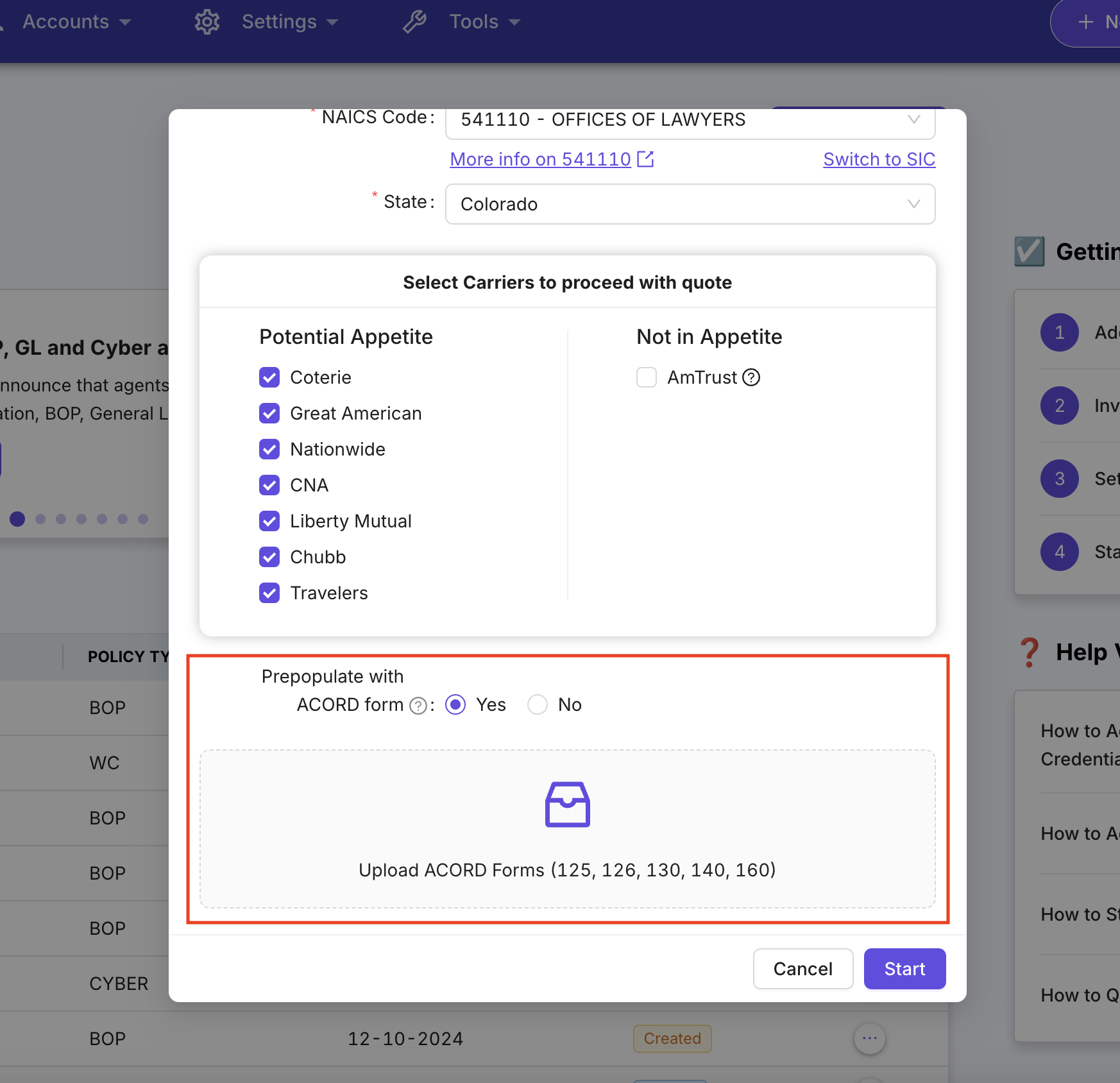Click the purple upload box icon
Image resolution: width=1120 pixels, height=1083 pixels.
(568, 804)
